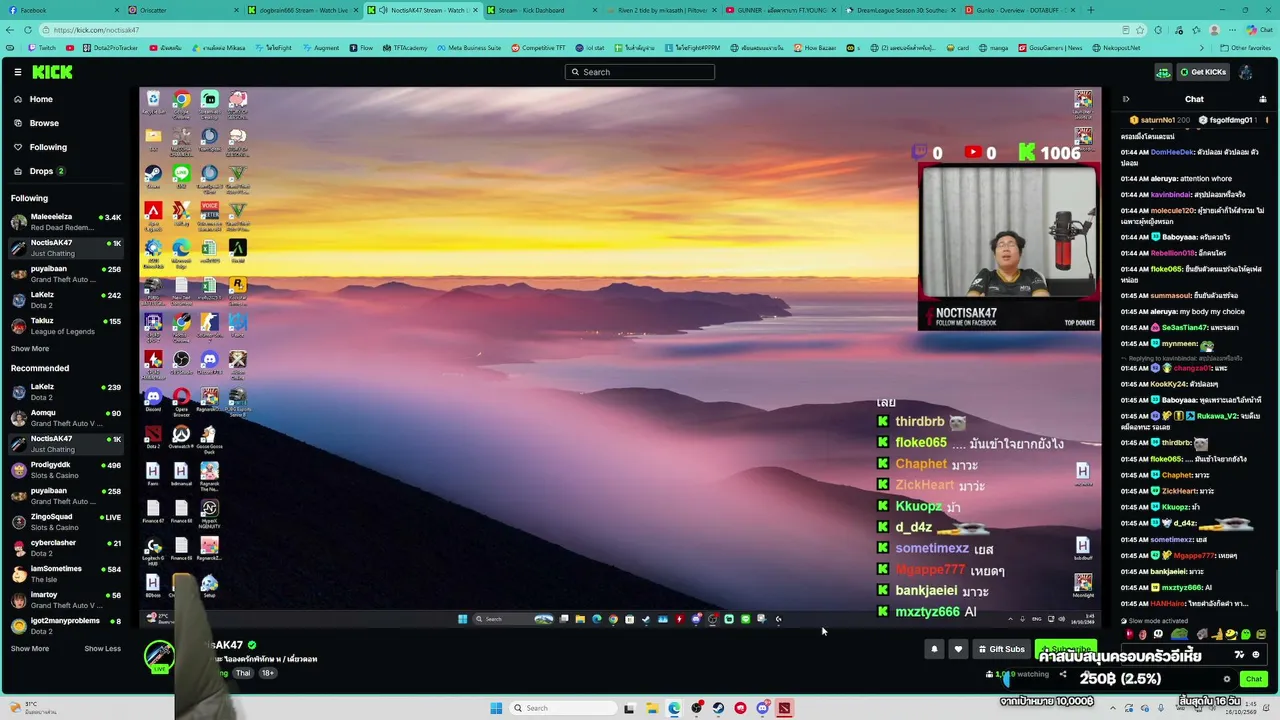Share the stream using the share icon

pos(1063,674)
